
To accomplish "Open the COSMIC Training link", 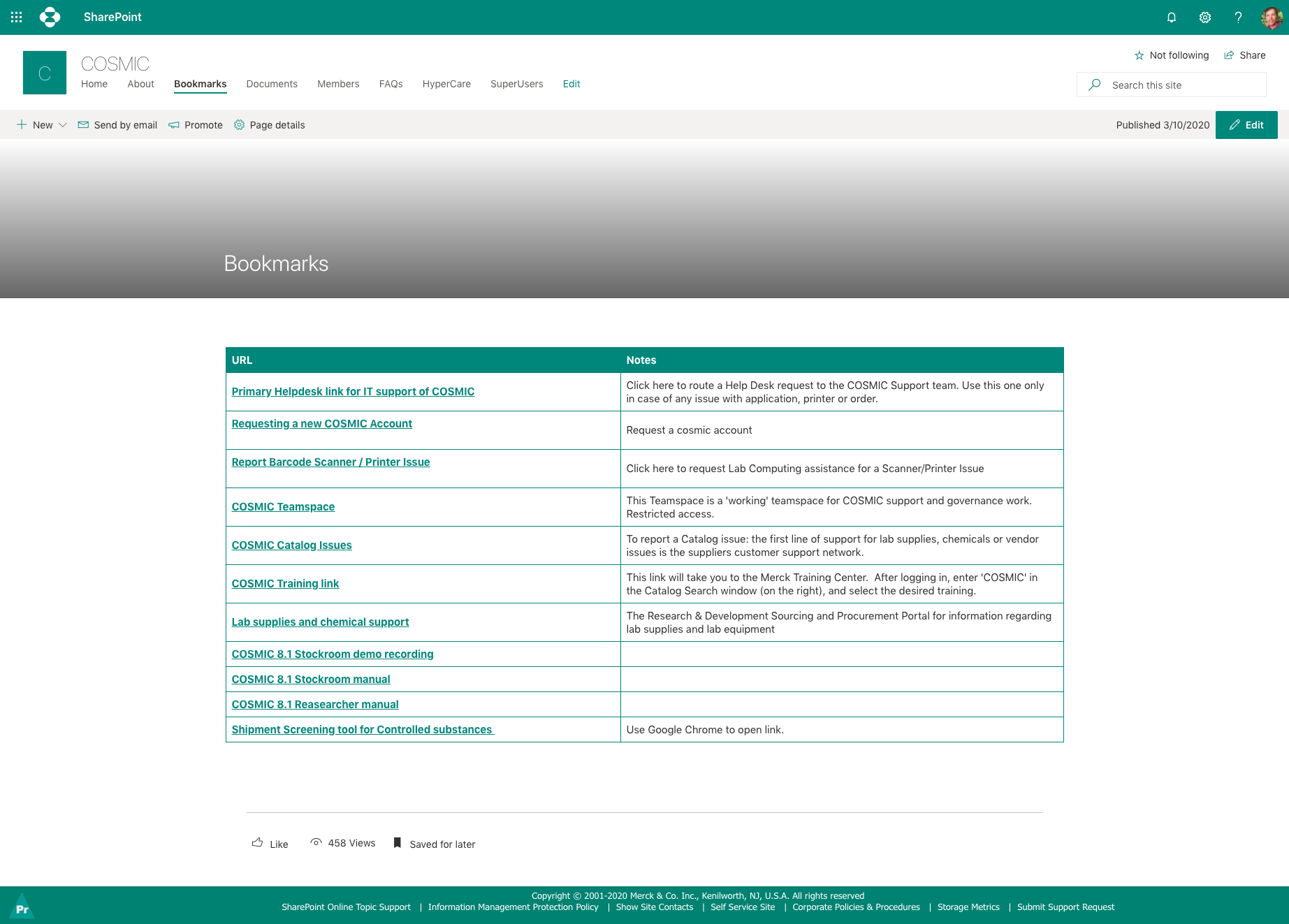I will [285, 584].
